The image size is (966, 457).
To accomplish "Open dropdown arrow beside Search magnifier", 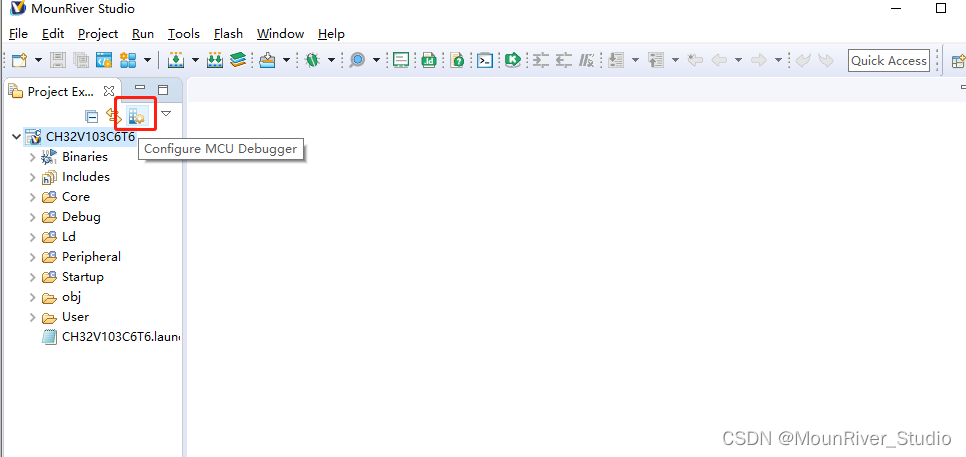I will [376, 60].
